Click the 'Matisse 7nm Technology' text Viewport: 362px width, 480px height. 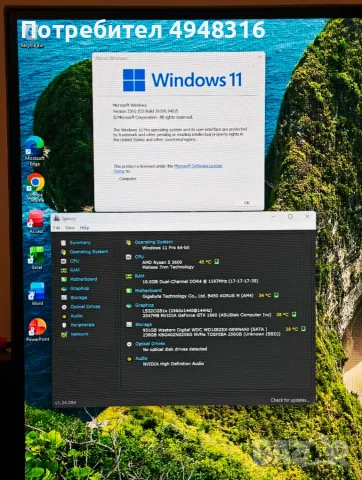pyautogui.click(x=168, y=267)
